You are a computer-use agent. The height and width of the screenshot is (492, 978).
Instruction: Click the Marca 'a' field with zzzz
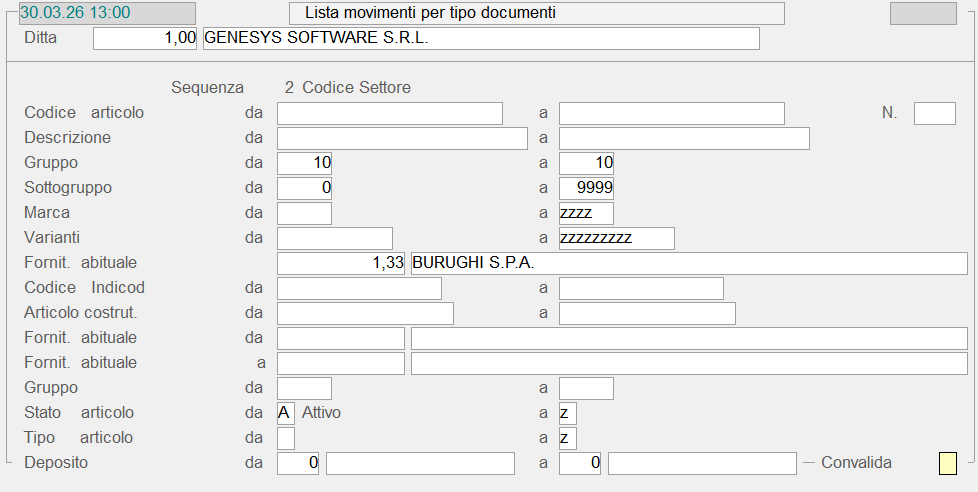[586, 213]
